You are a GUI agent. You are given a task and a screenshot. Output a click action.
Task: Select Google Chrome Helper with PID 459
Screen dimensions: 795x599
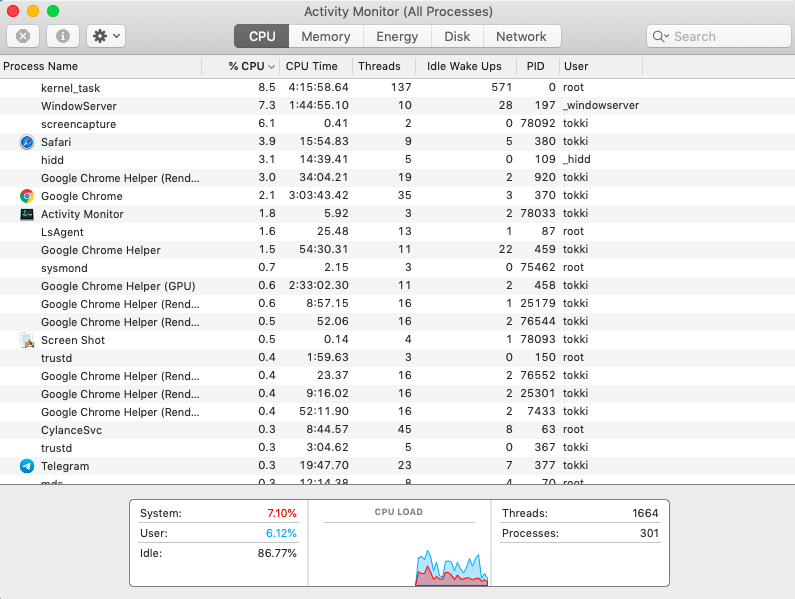[x=398, y=250]
